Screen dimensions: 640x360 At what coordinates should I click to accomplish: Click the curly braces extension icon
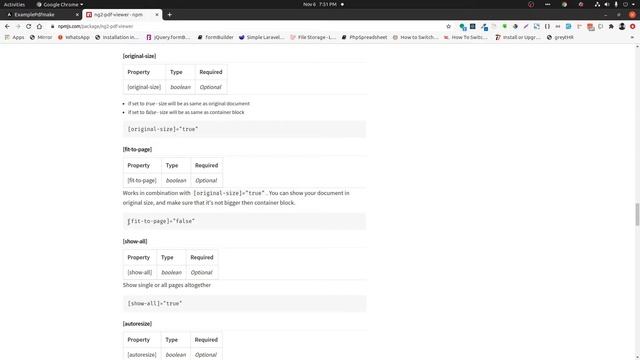click(x=547, y=26)
